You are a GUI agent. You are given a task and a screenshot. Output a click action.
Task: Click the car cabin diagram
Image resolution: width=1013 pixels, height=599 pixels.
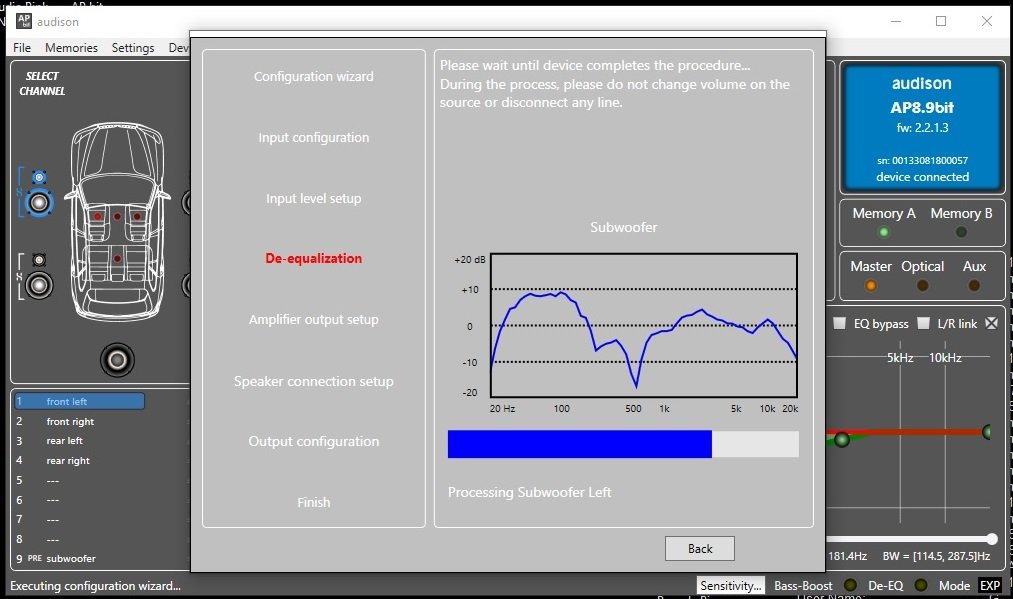click(117, 221)
